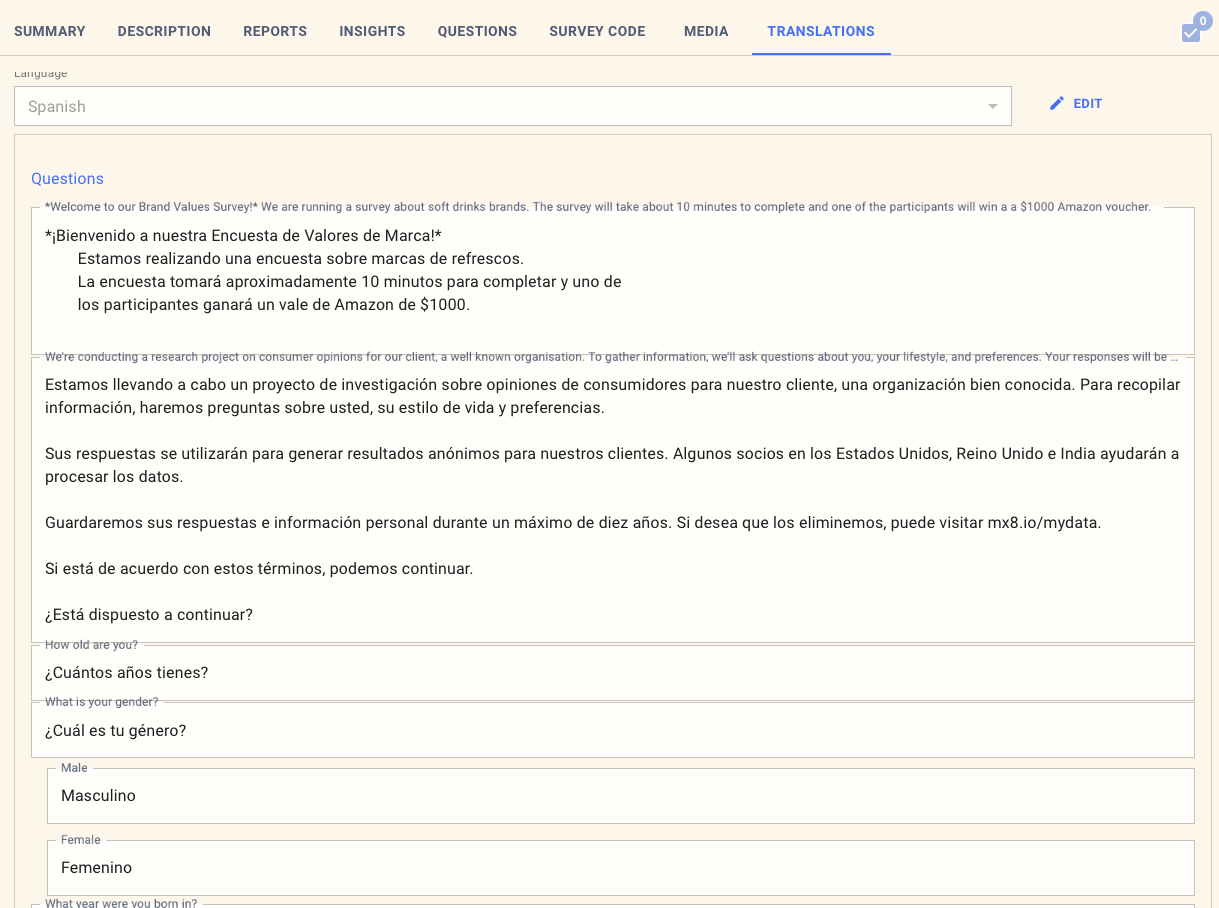
Task: Click the '¿Cuál es tu género?' field
Action: 612,731
